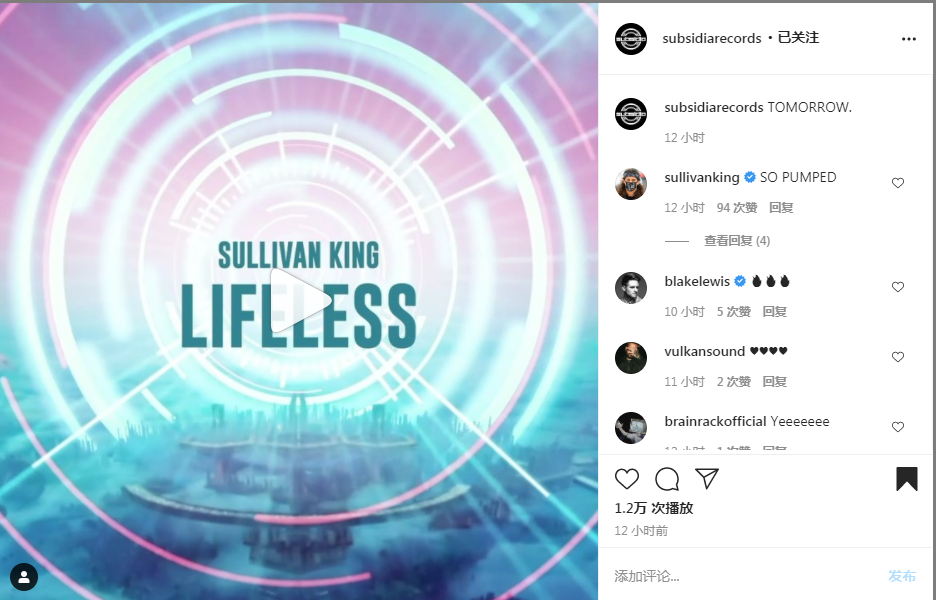The height and width of the screenshot is (600, 936).
Task: Toggle the bookmark save icon
Action: coord(906,479)
